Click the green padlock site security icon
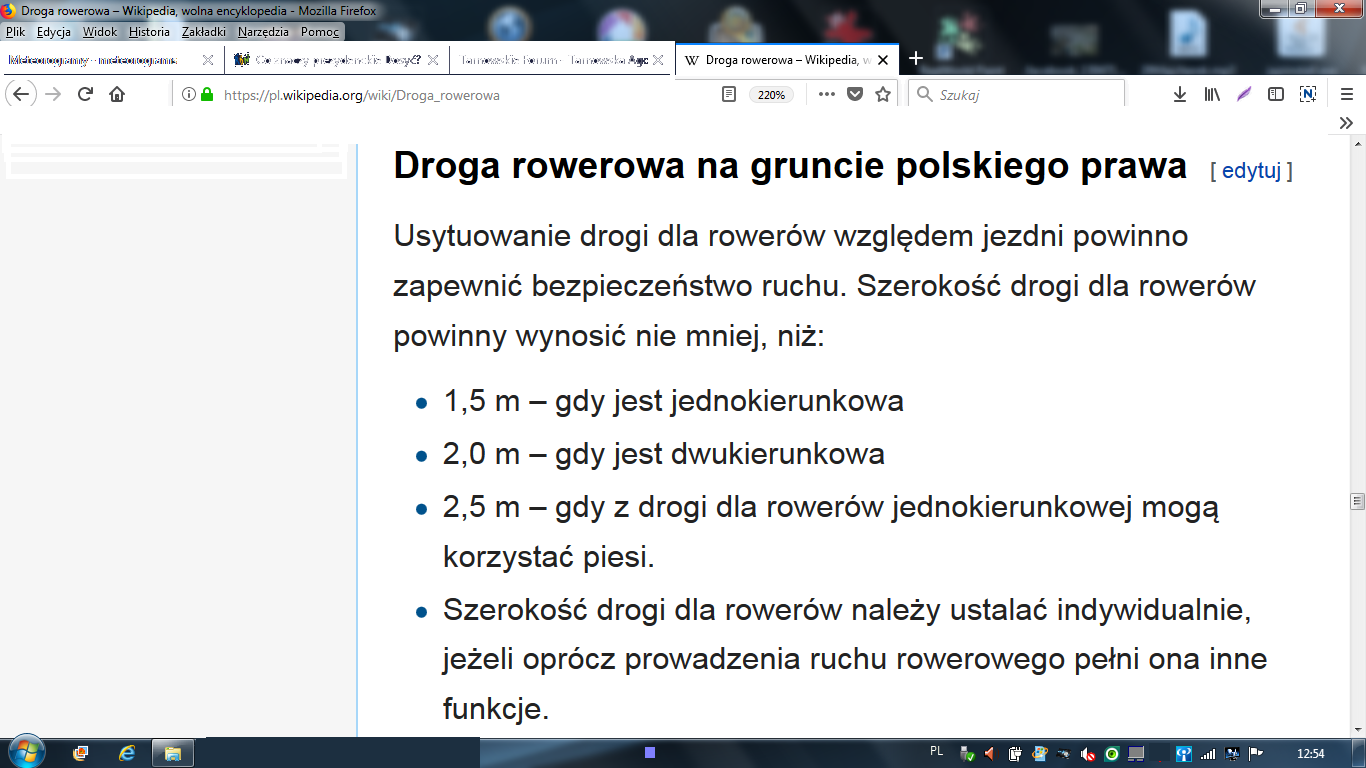The height and width of the screenshot is (768, 1366). [207, 95]
